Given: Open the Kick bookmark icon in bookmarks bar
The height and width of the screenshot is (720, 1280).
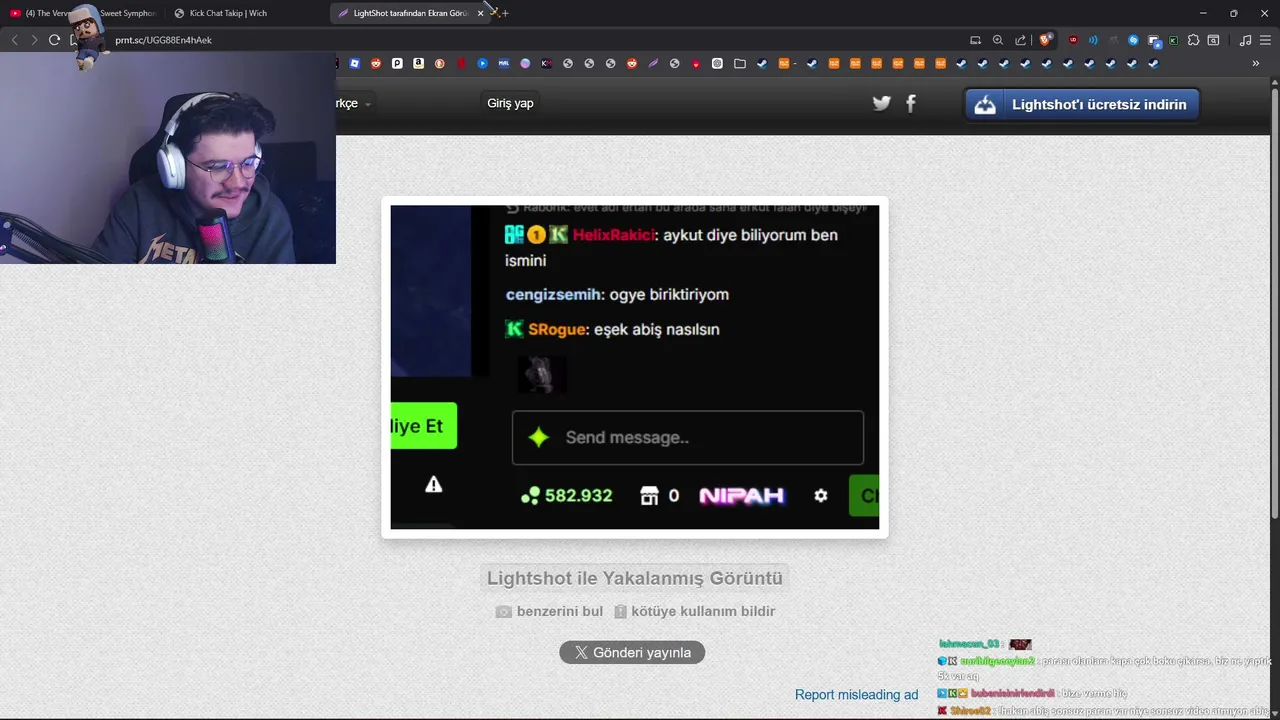Looking at the screenshot, I should [x=546, y=63].
